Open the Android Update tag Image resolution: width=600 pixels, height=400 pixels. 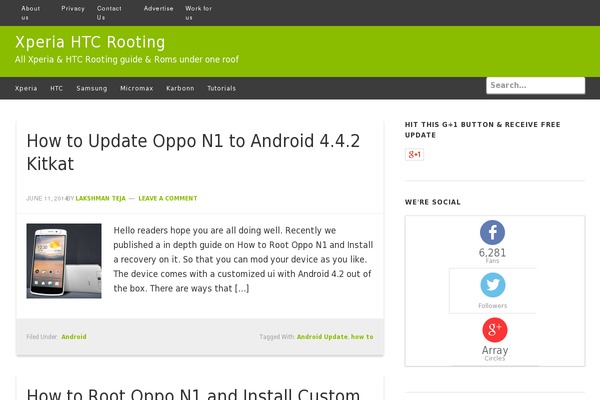coord(322,337)
